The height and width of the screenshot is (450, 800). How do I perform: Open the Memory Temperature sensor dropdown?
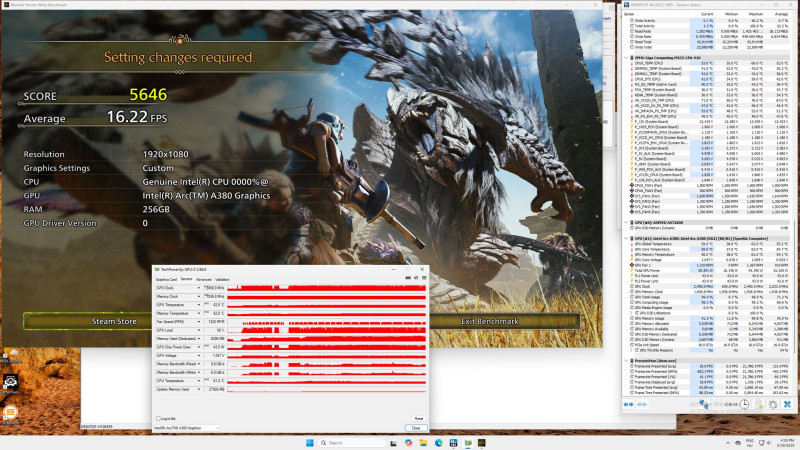coord(198,313)
